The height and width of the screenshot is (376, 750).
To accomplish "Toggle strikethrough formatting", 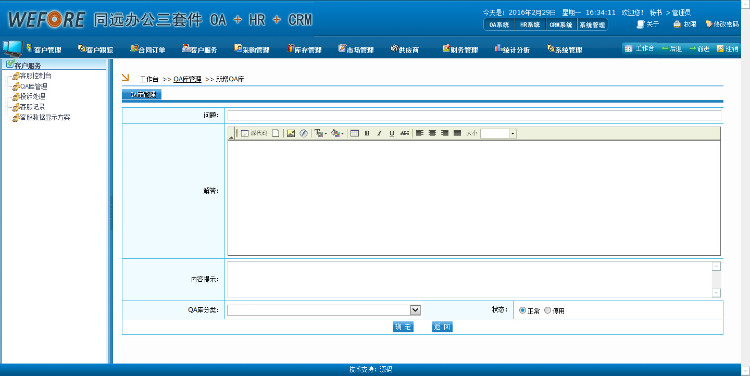I will pyautogui.click(x=405, y=133).
